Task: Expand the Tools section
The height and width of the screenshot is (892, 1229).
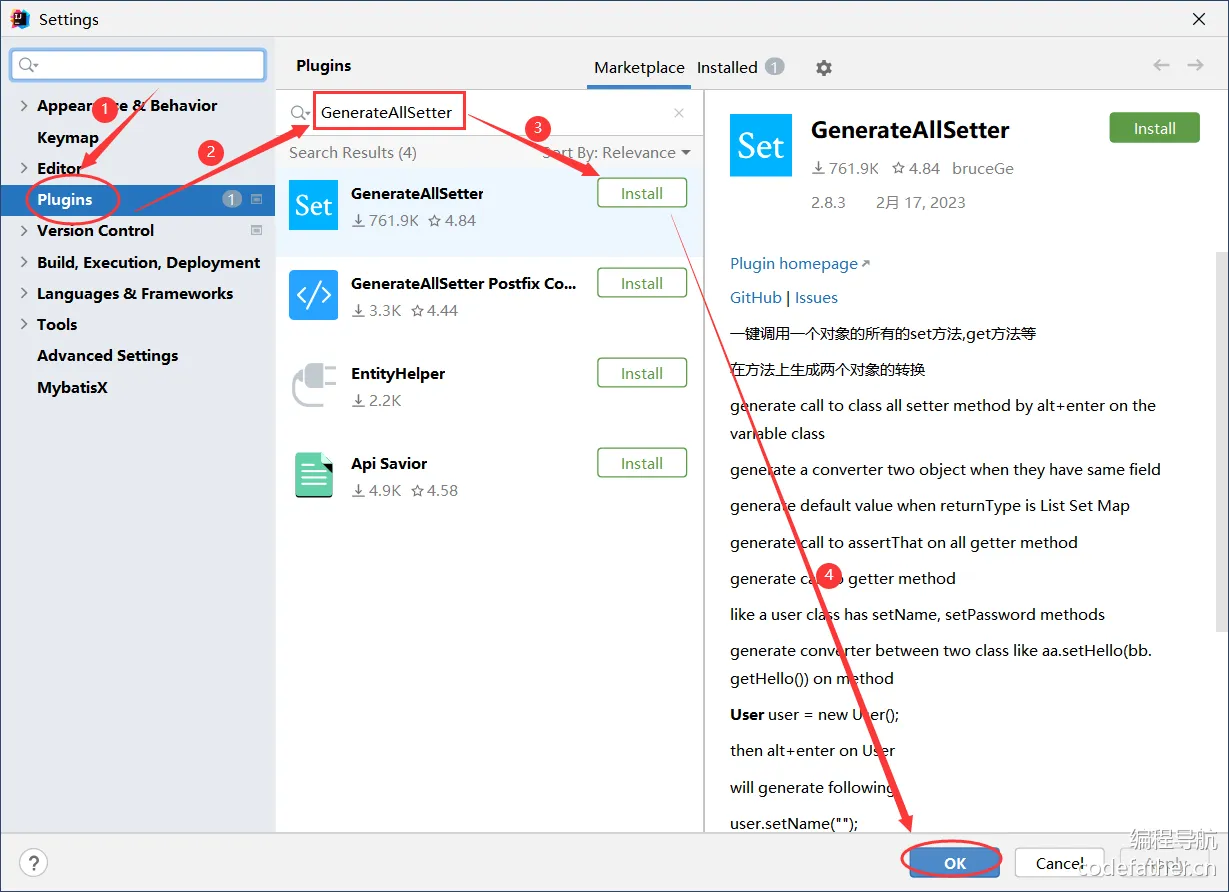Action: point(24,324)
